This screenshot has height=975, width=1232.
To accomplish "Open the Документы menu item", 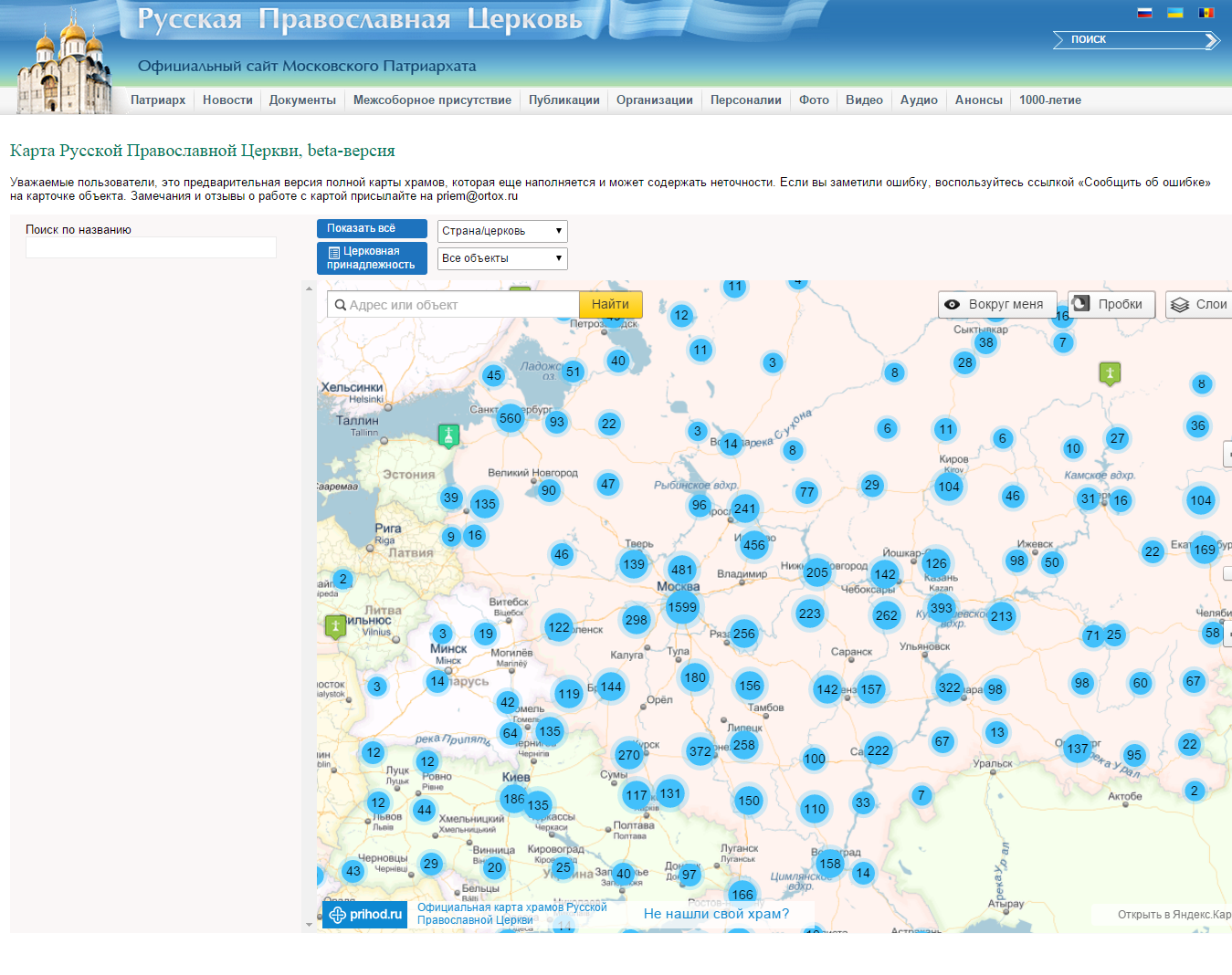I will [302, 100].
